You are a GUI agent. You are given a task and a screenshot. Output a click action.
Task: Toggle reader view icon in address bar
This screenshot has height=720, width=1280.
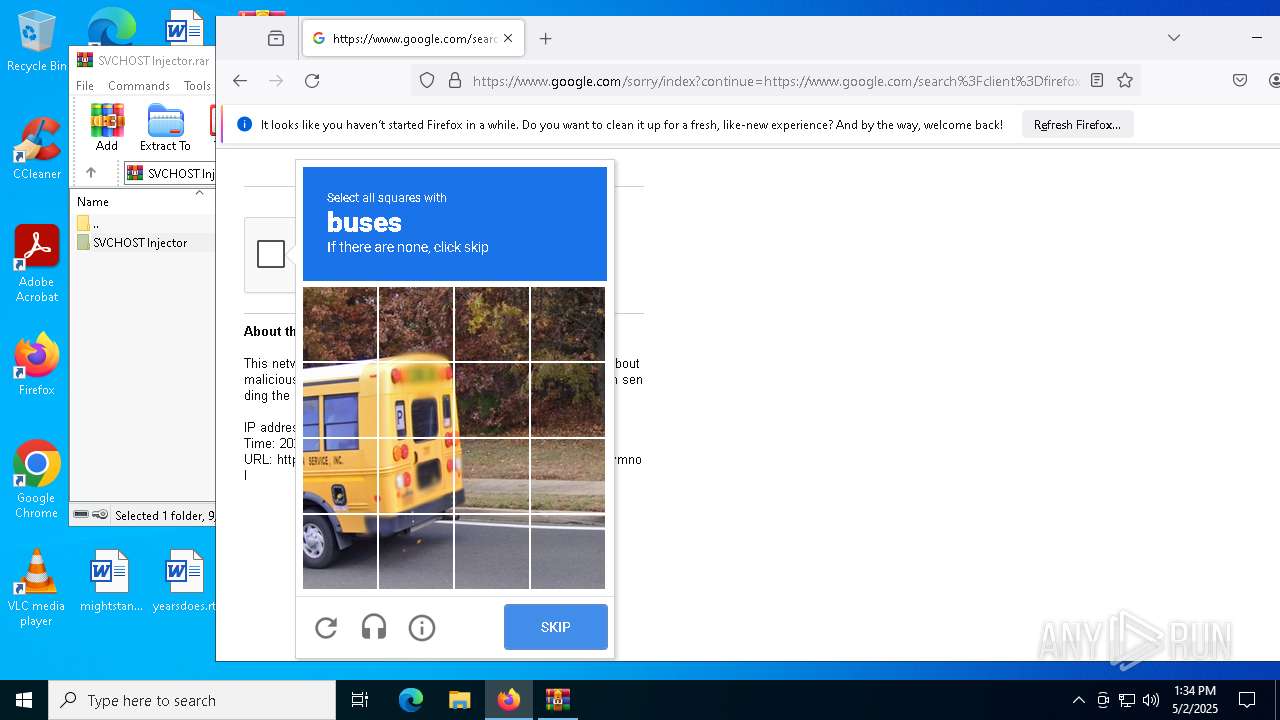pyautogui.click(x=1097, y=81)
